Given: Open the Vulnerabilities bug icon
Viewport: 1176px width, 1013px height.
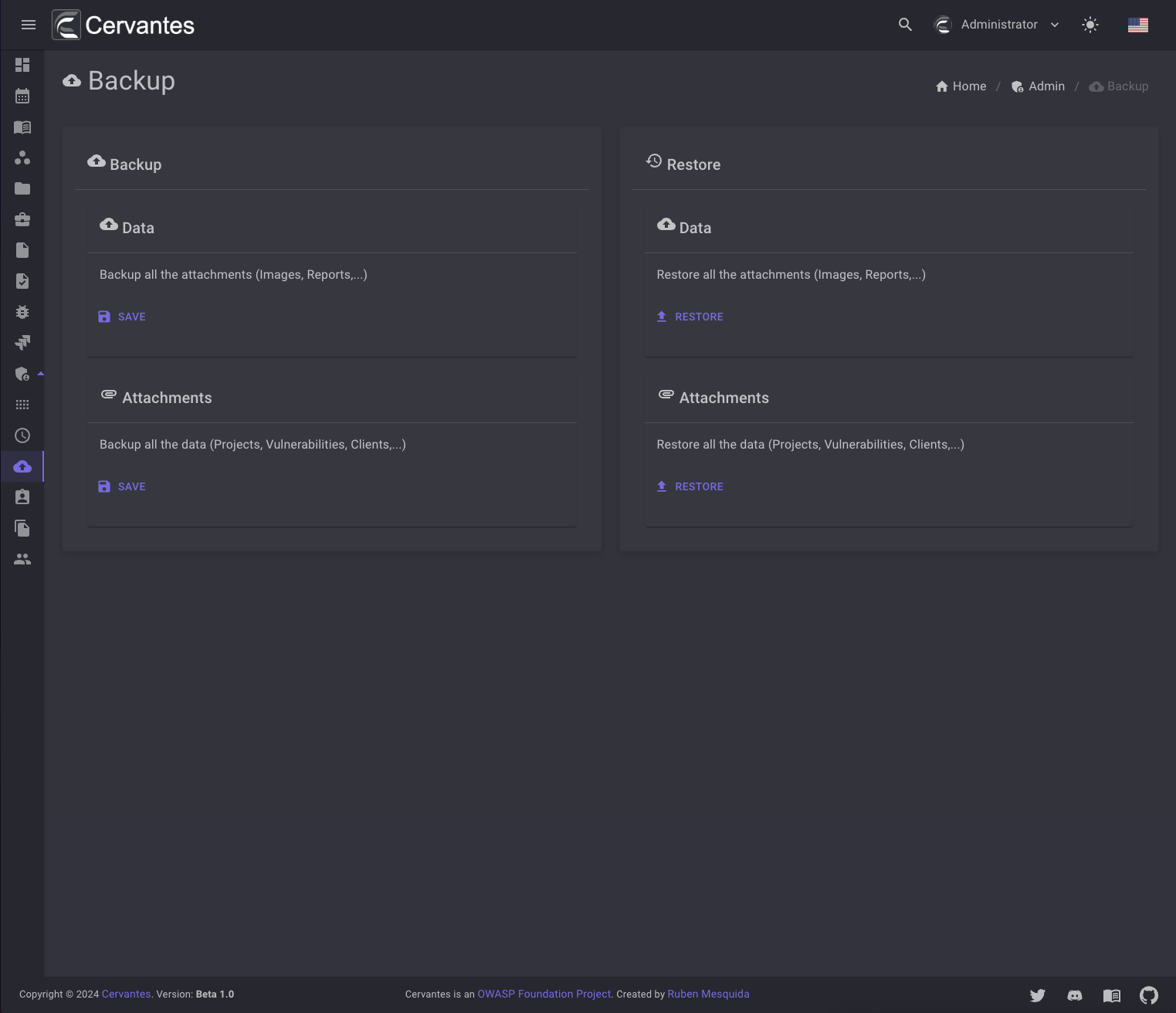Looking at the screenshot, I should (x=22, y=312).
